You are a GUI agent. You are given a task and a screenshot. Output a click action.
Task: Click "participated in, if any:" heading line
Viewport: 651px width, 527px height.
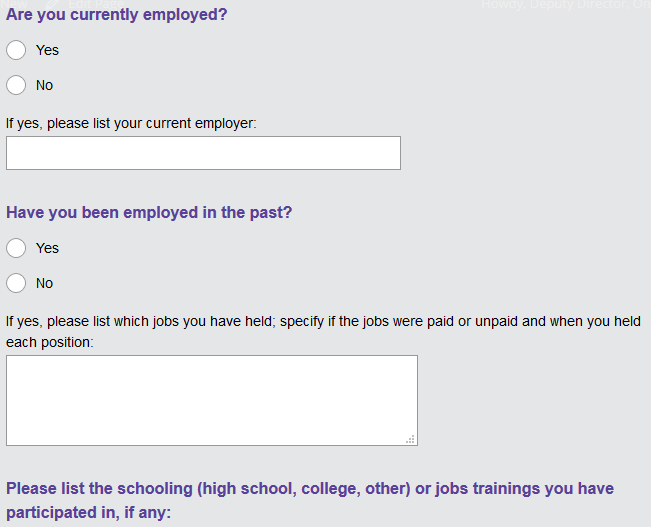click(89, 513)
